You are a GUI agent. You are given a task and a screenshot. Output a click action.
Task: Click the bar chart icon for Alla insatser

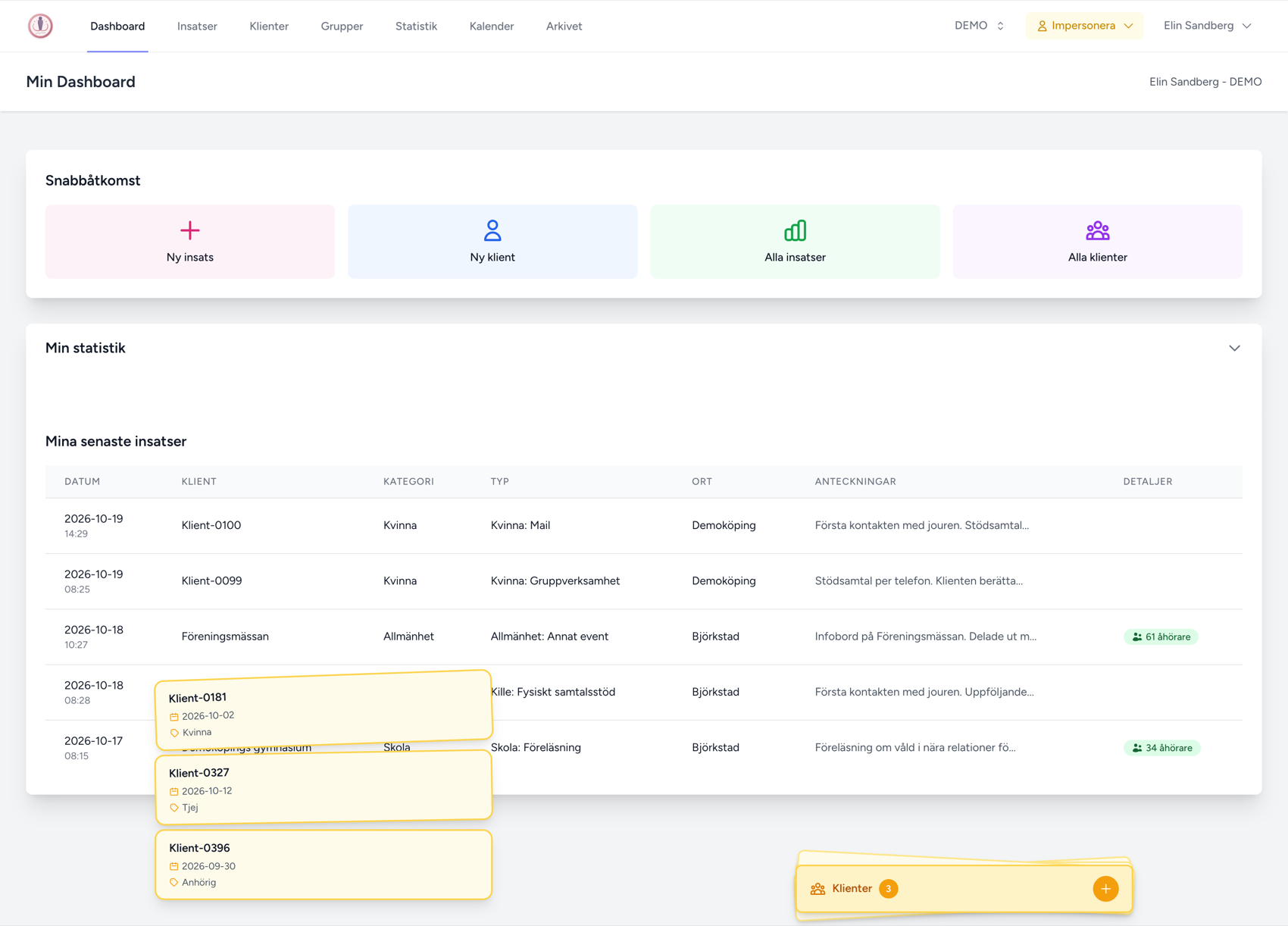pos(795,230)
